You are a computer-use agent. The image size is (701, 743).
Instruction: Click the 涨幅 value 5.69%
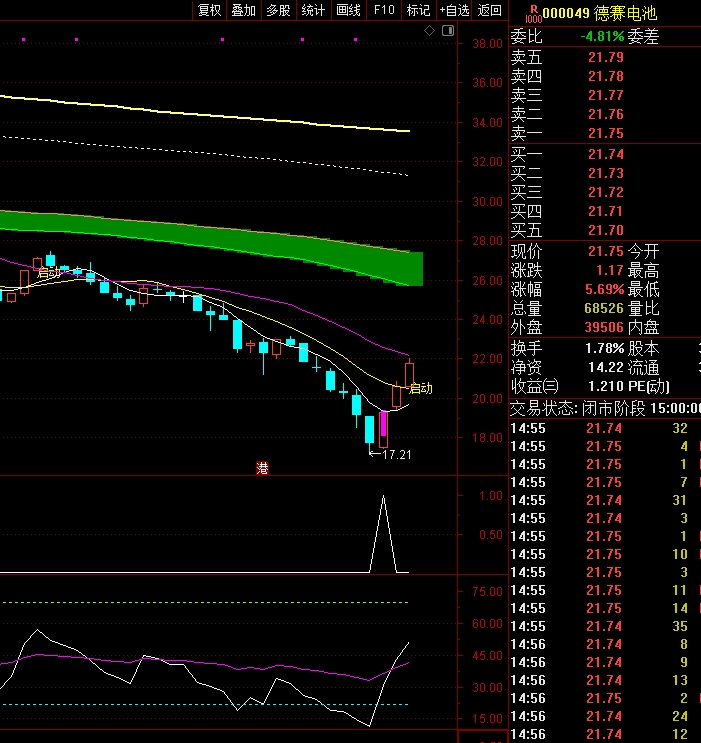click(604, 289)
